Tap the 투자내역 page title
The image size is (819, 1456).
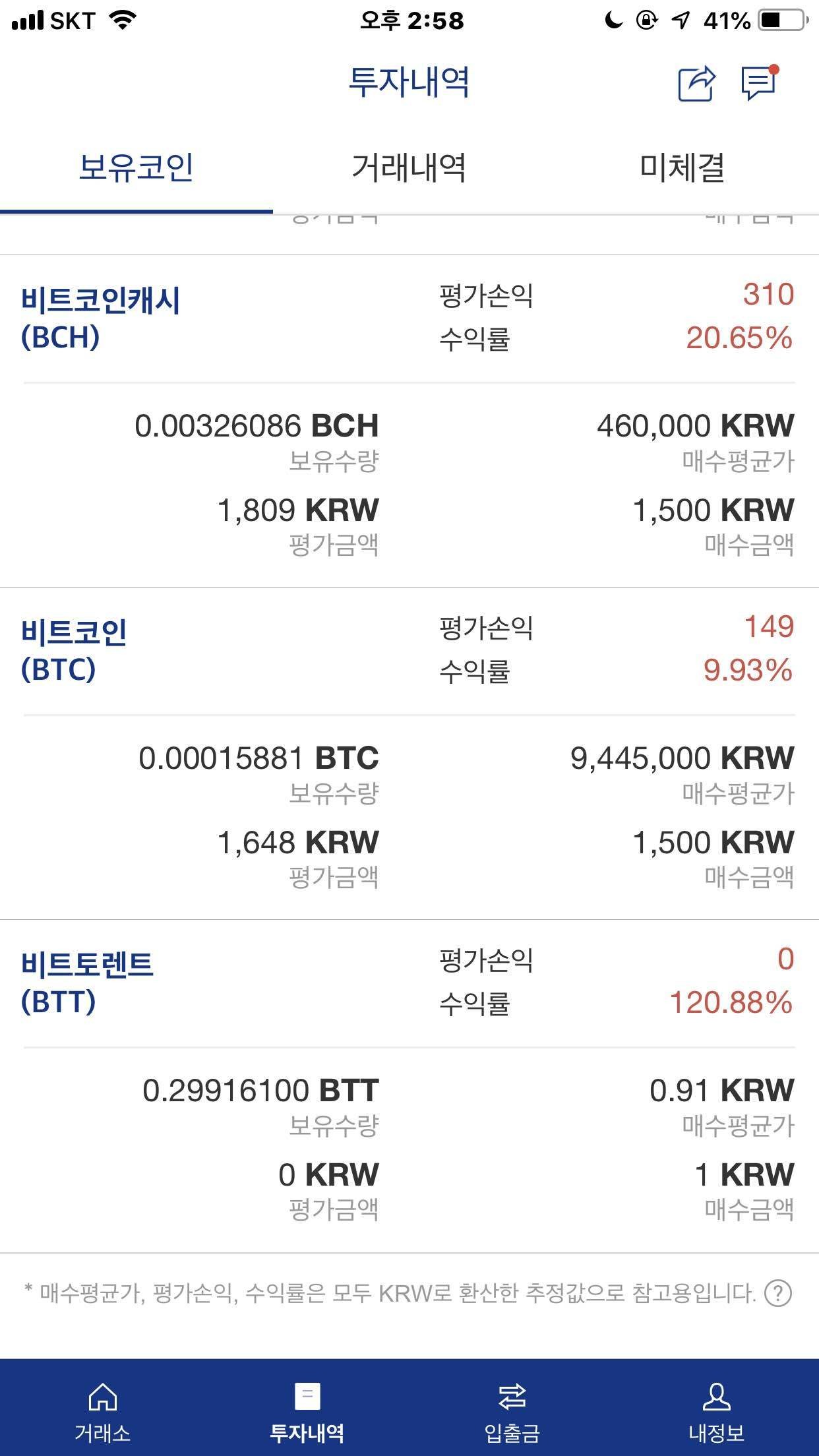[x=409, y=82]
